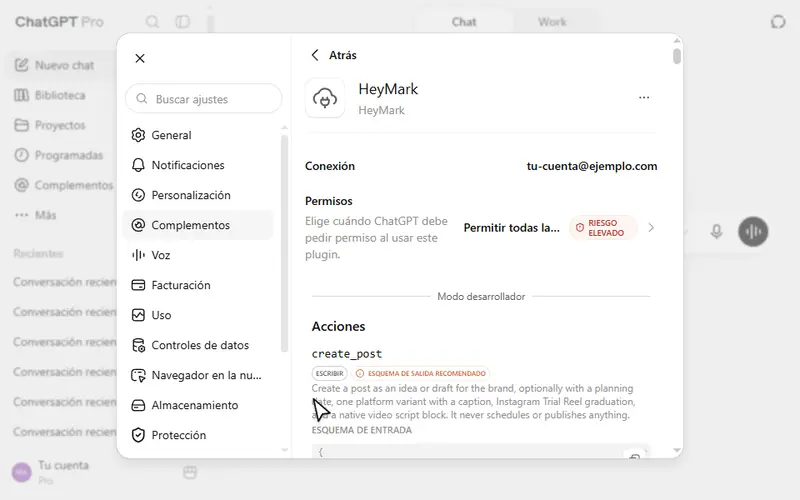Click the vertical scrollbar thumb of the plugin details
The image size is (800, 500).
[x=677, y=56]
